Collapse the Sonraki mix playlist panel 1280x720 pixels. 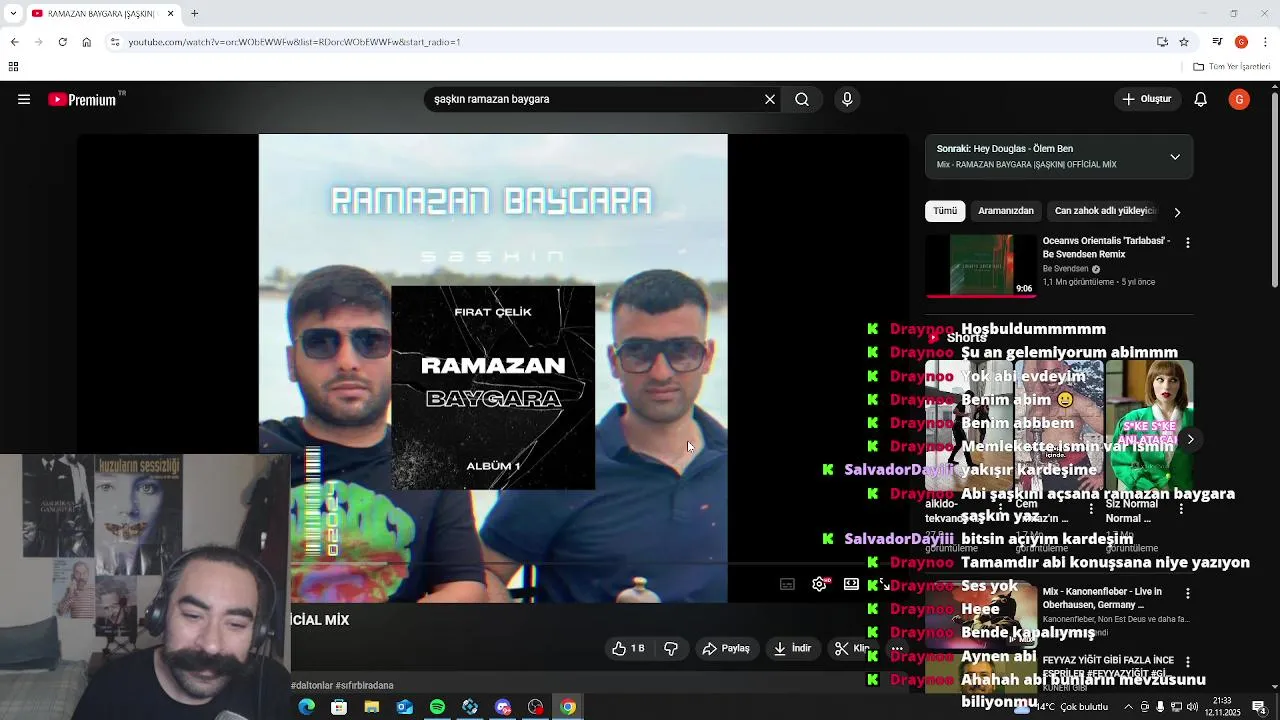[1175, 157]
